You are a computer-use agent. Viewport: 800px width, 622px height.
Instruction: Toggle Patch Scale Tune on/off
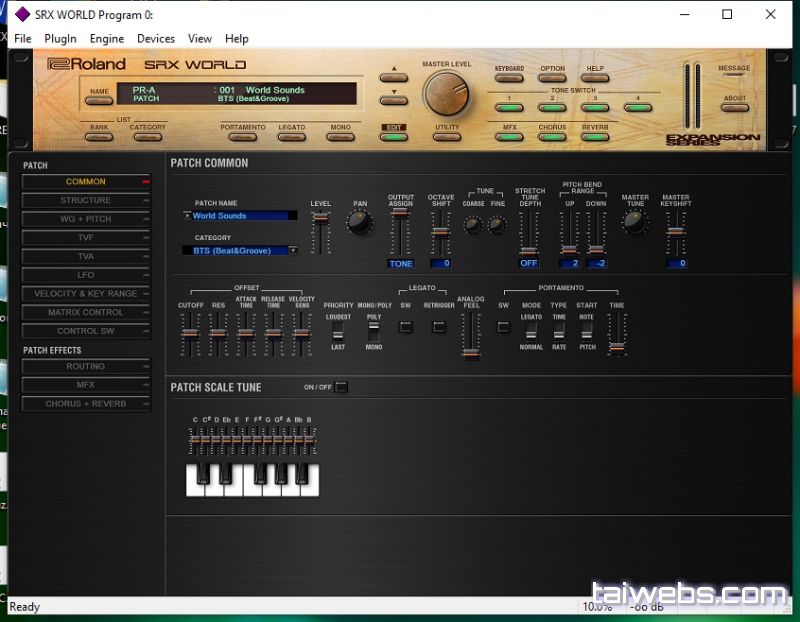tap(341, 387)
